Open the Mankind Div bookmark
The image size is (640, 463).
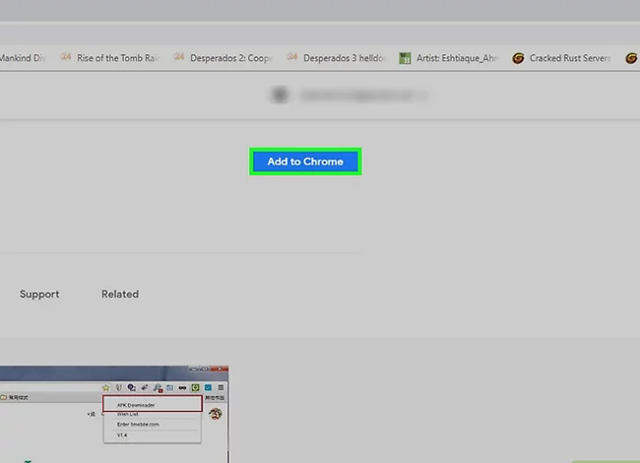click(x=22, y=58)
